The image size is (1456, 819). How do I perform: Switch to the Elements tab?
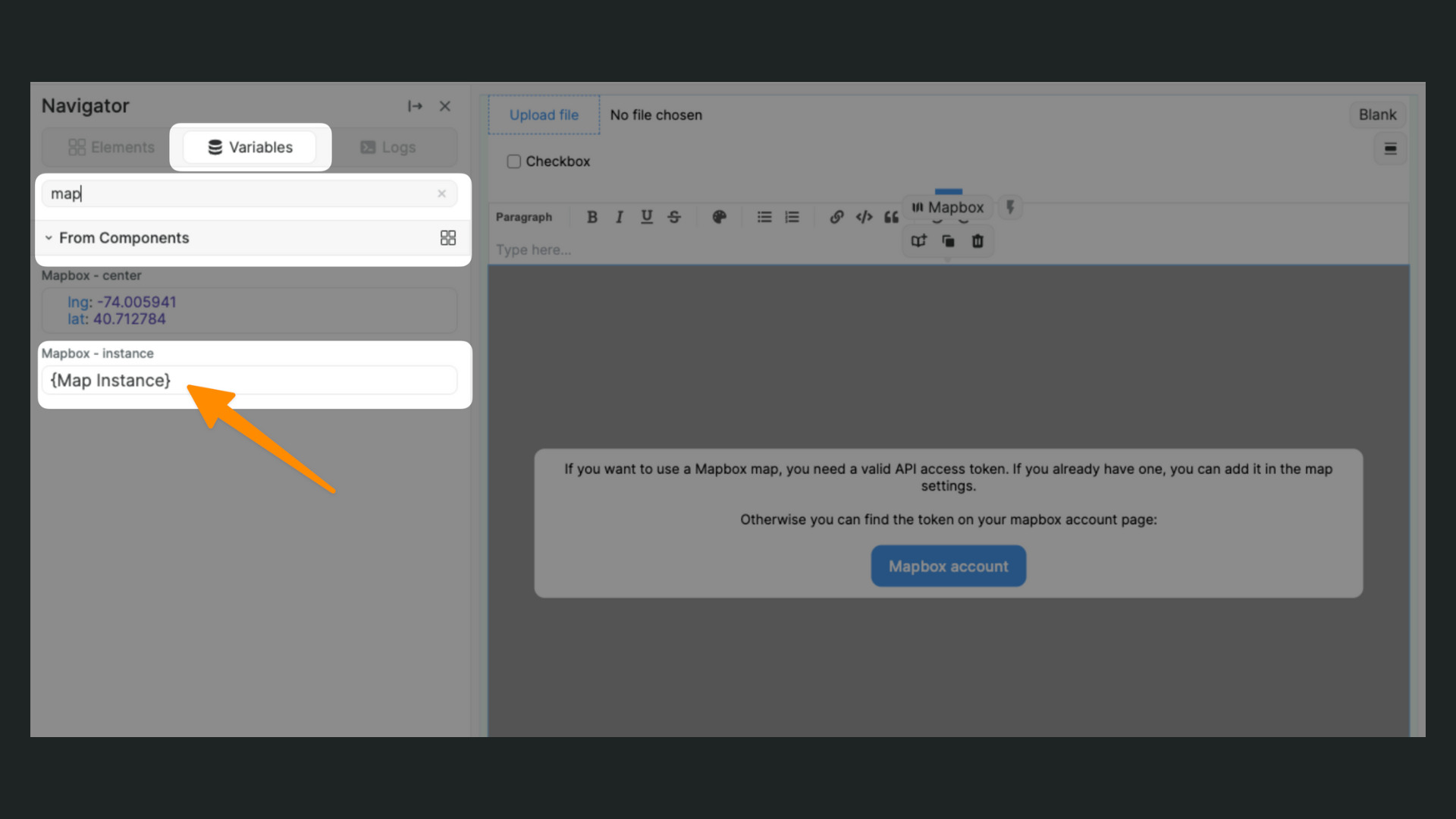click(112, 146)
